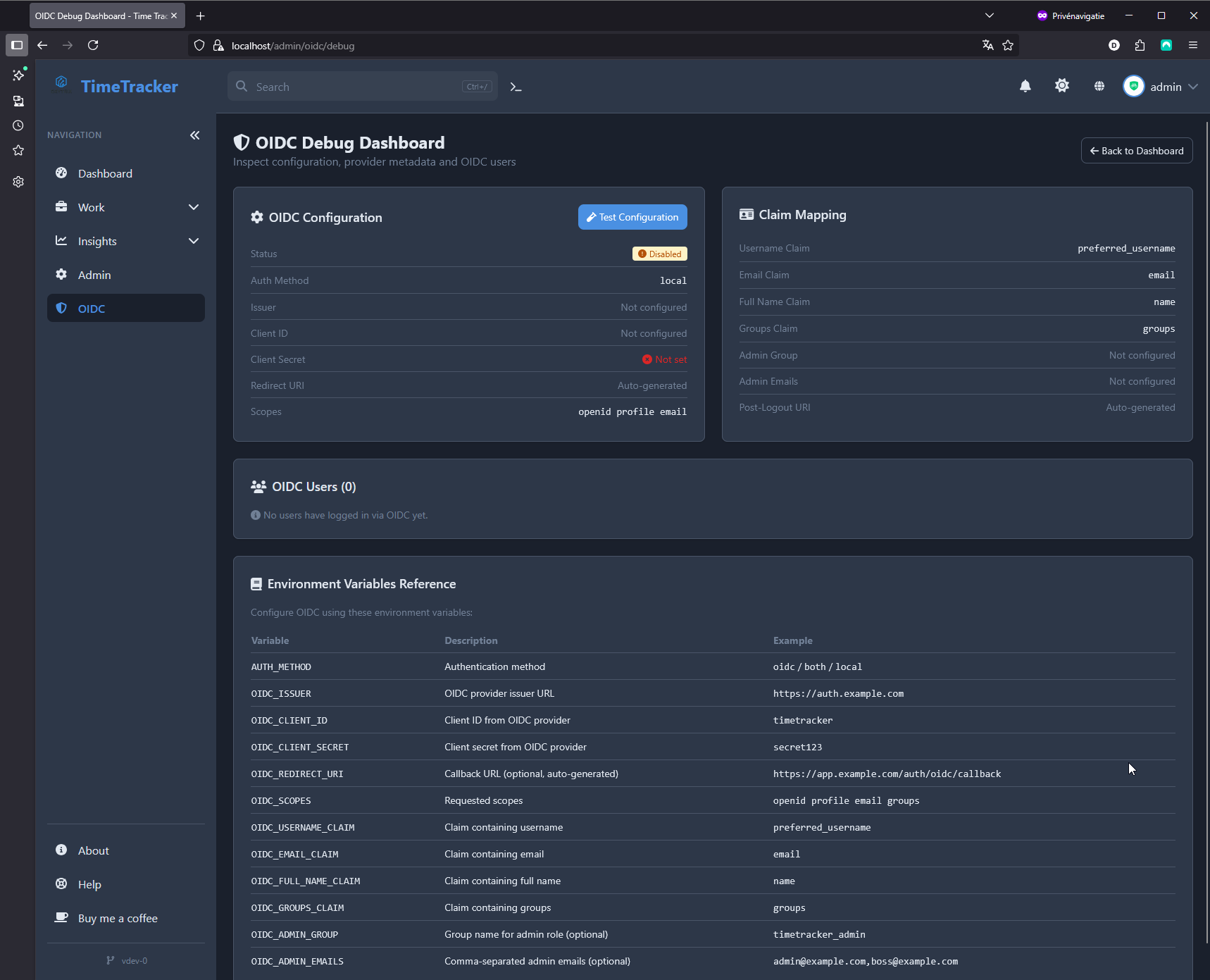Image resolution: width=1210 pixels, height=980 pixels.
Task: Toggle dark/light theme sun icon
Action: pos(1061,86)
